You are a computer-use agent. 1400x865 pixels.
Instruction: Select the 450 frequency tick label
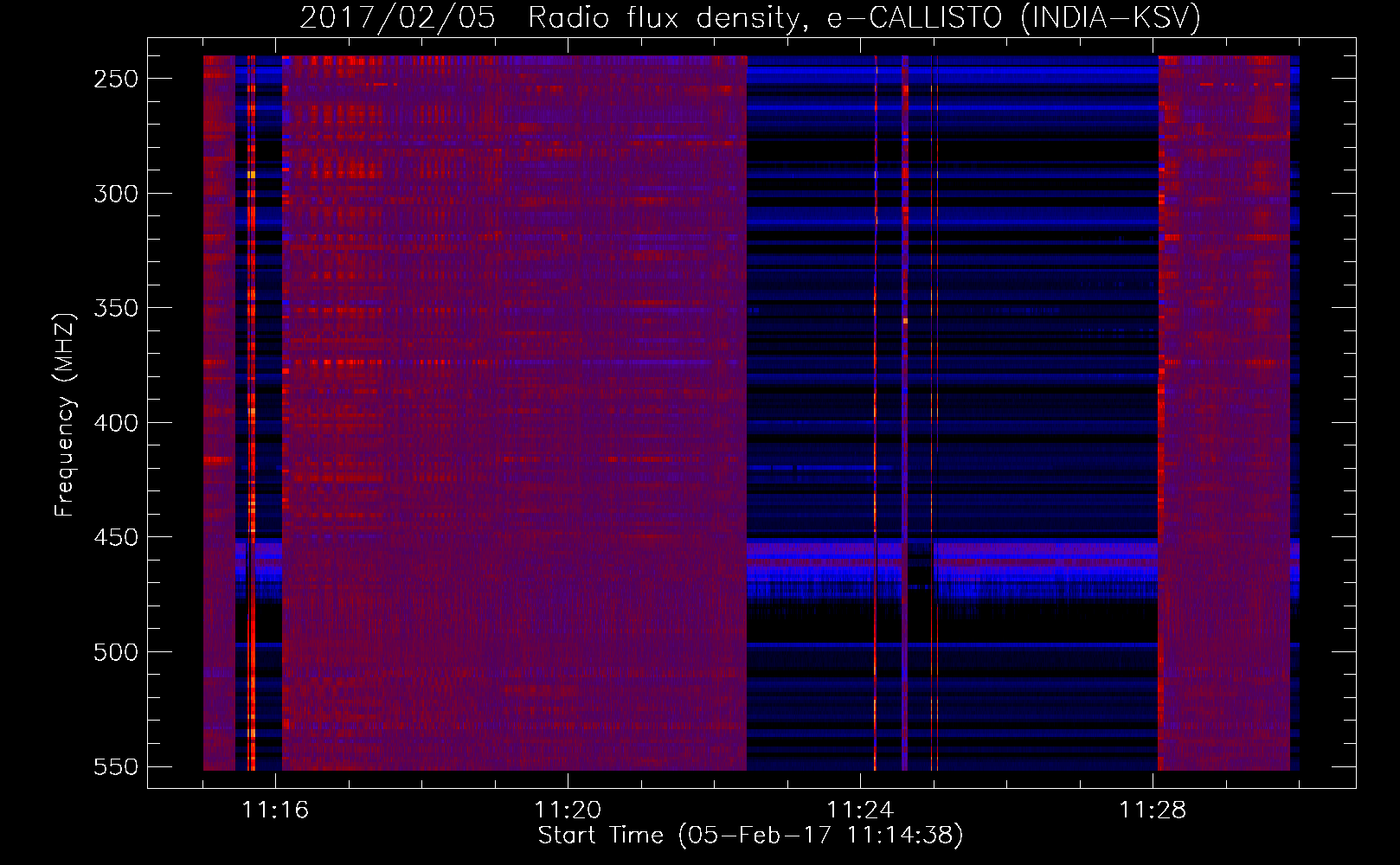[x=116, y=537]
